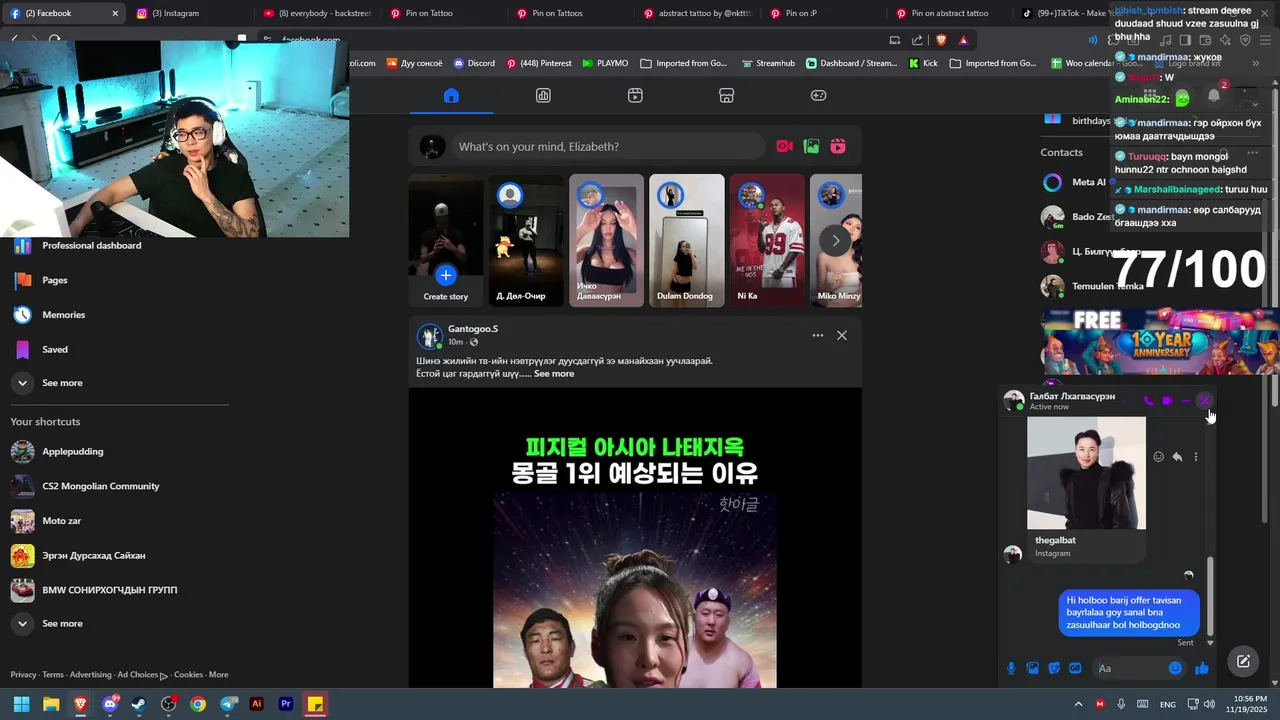The image size is (1280, 720).
Task: Open Dulam Dondog story
Action: [687, 240]
